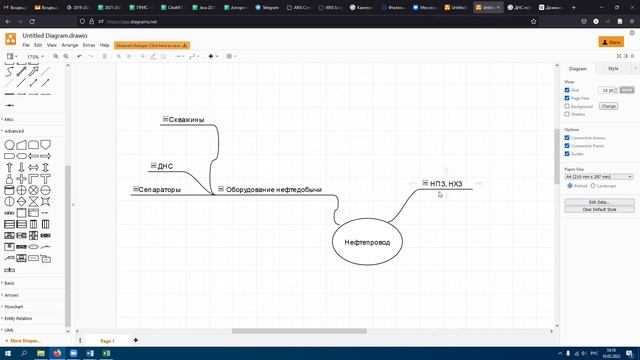Expand the Arrows shapes section
The image size is (640, 360).
click(11, 295)
